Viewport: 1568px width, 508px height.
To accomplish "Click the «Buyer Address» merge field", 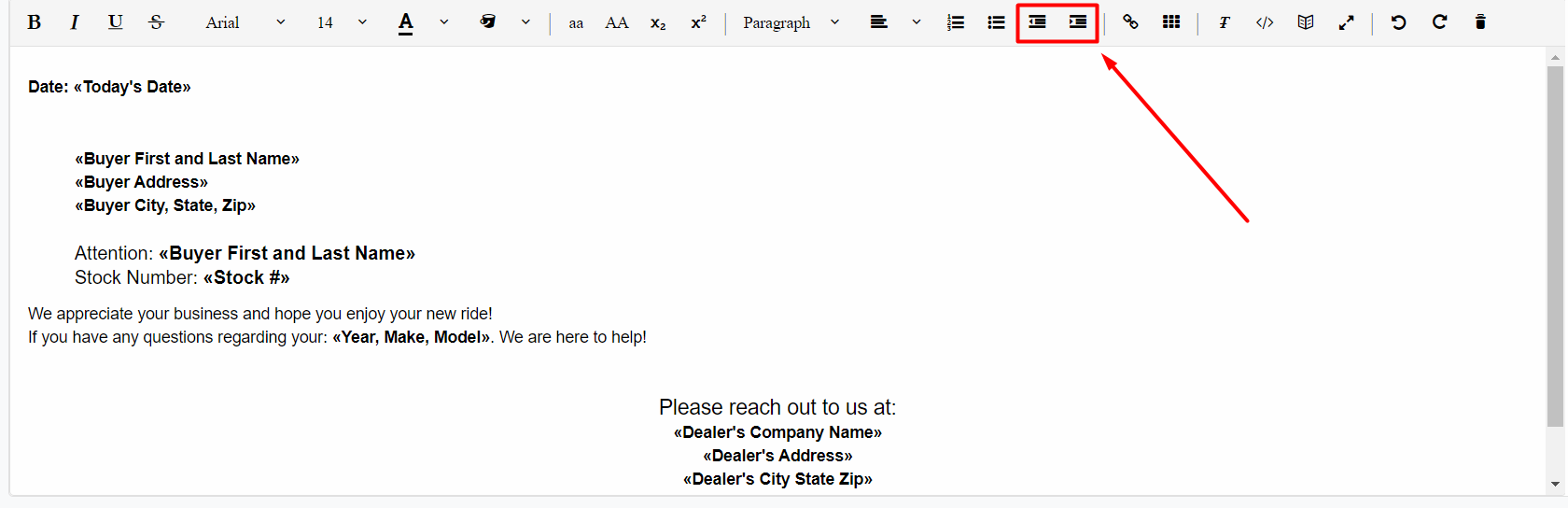I will coord(141,182).
